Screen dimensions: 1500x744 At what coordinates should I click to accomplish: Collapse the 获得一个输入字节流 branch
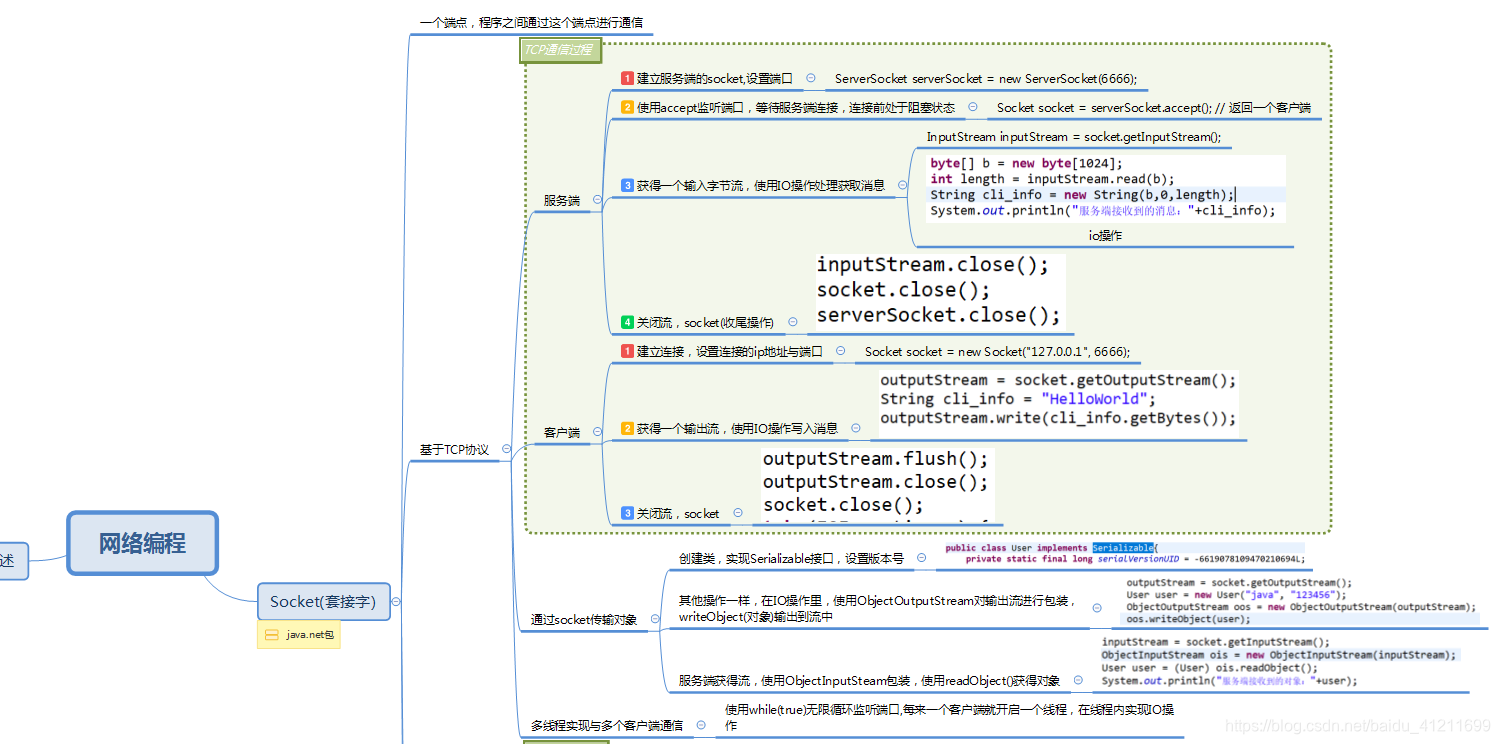902,185
